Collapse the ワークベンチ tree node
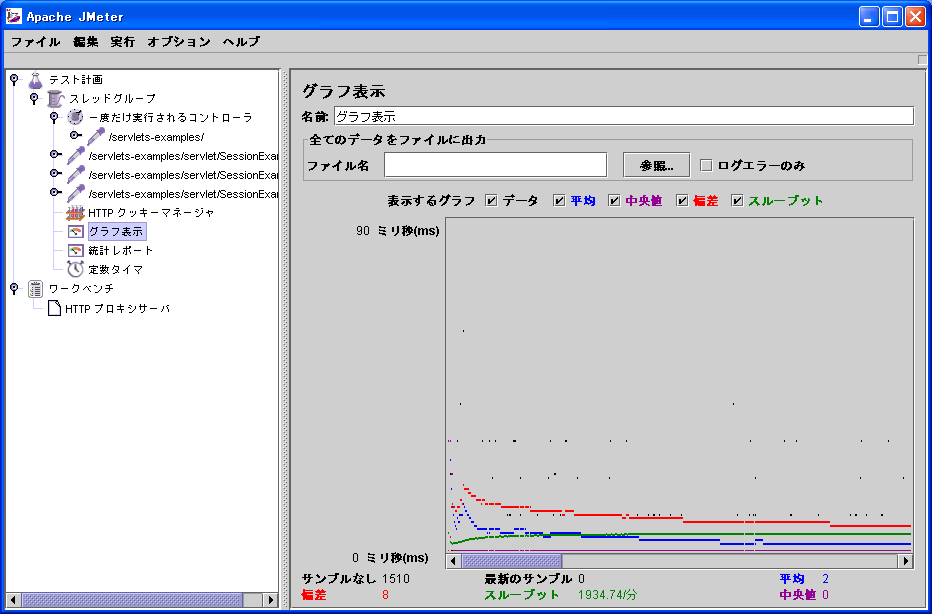Image resolution: width=932 pixels, height=614 pixels. (x=14, y=288)
